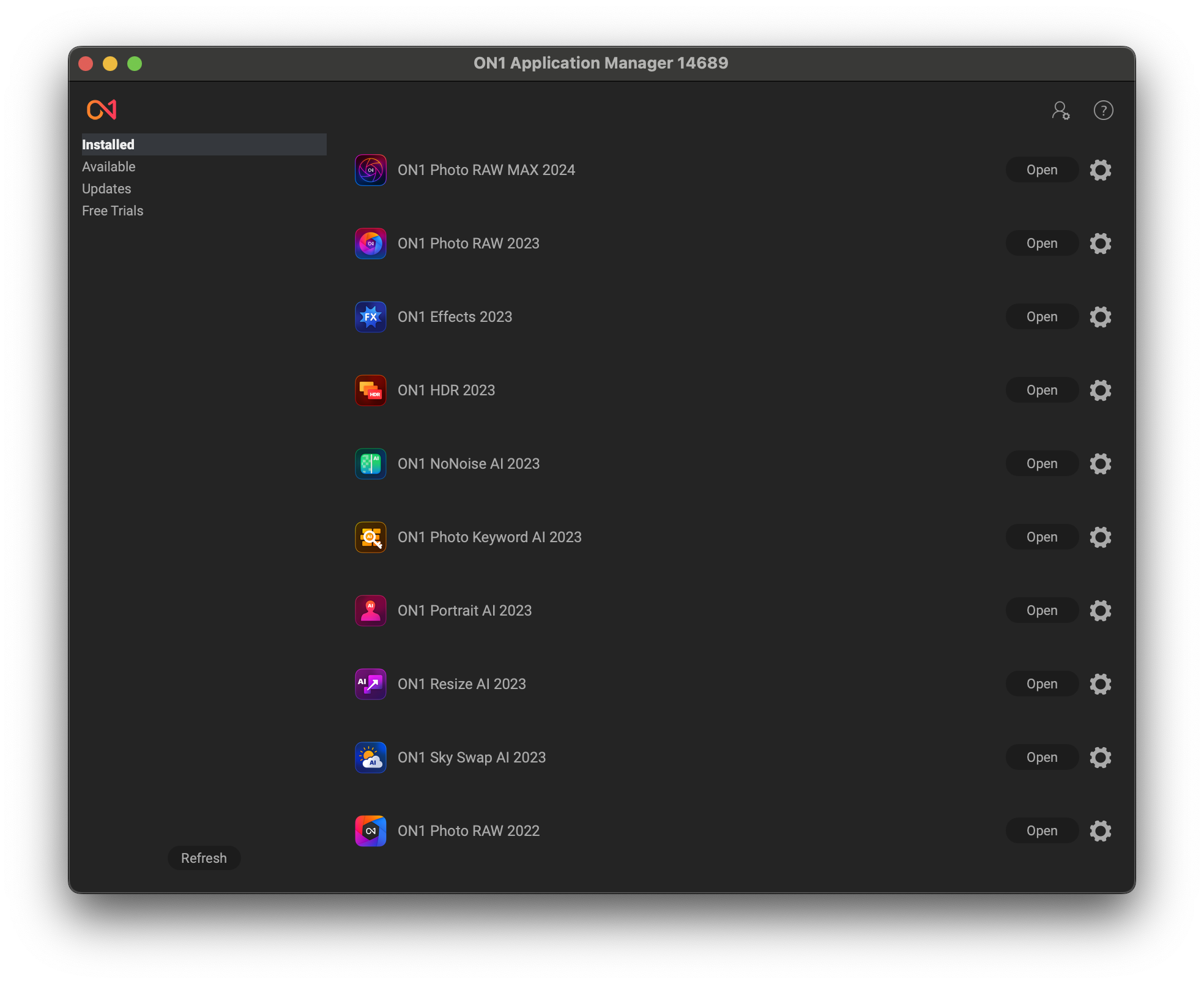Image resolution: width=1204 pixels, height=984 pixels.
Task: Click the 'ON1 Resize AI 2023' label
Action: click(x=462, y=684)
